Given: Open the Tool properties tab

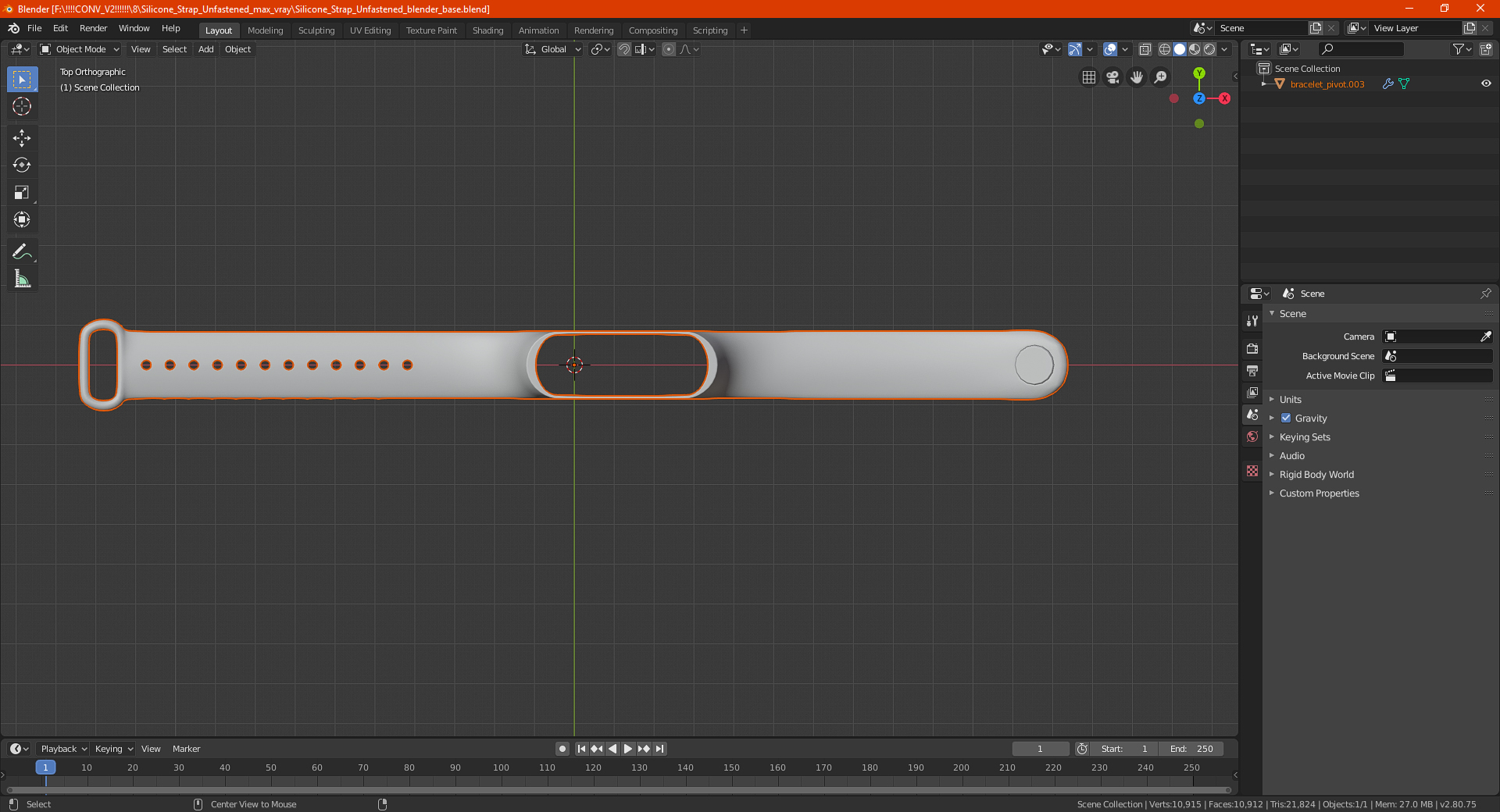Looking at the screenshot, I should pos(1252,321).
